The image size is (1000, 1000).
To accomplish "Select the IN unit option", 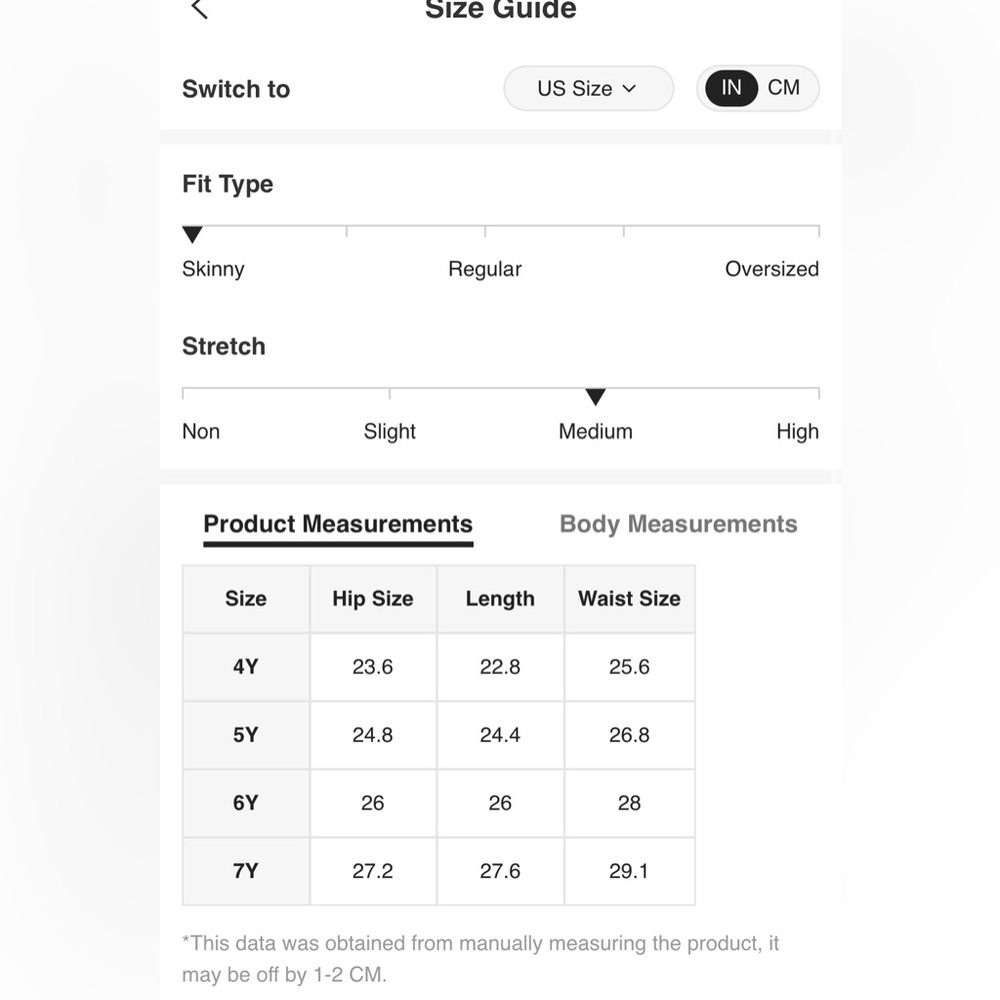I will pos(731,87).
